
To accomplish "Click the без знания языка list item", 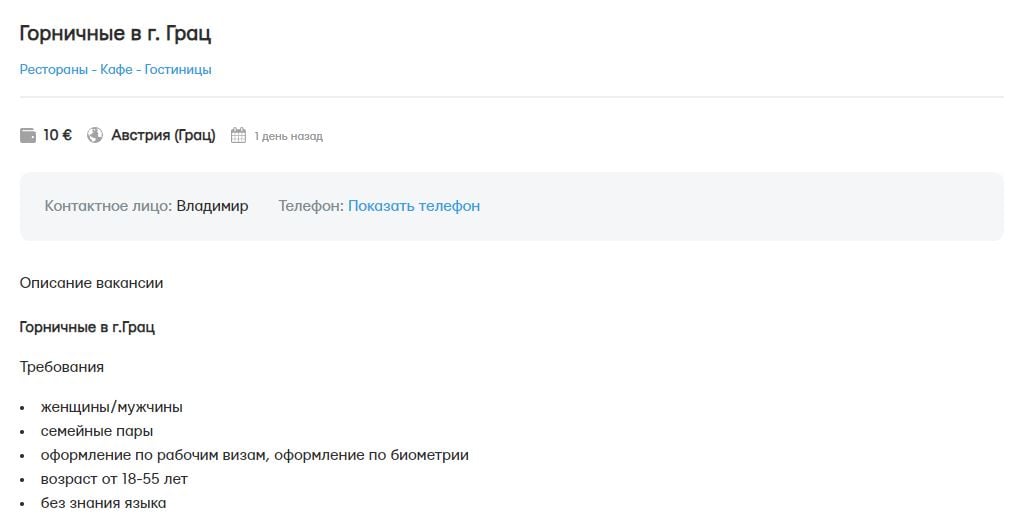I will click(103, 503).
